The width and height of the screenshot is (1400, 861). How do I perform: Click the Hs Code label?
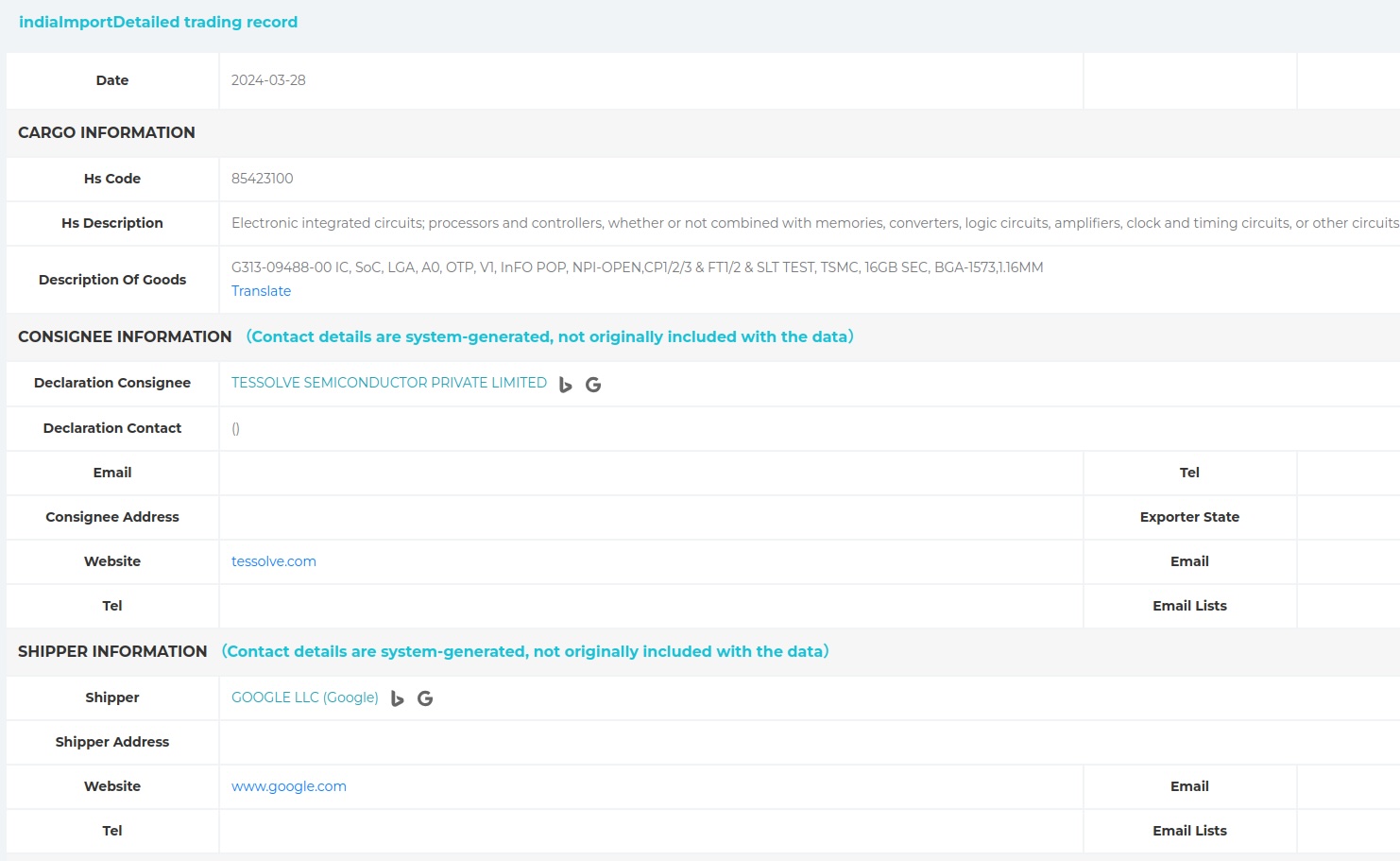112,179
